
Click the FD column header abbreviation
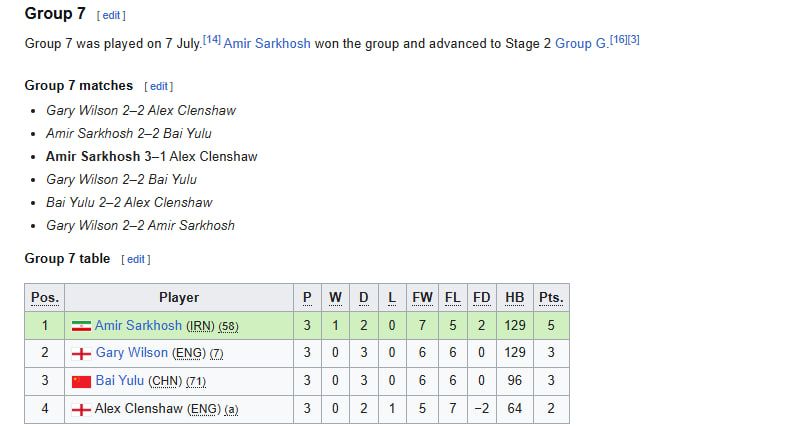[481, 298]
